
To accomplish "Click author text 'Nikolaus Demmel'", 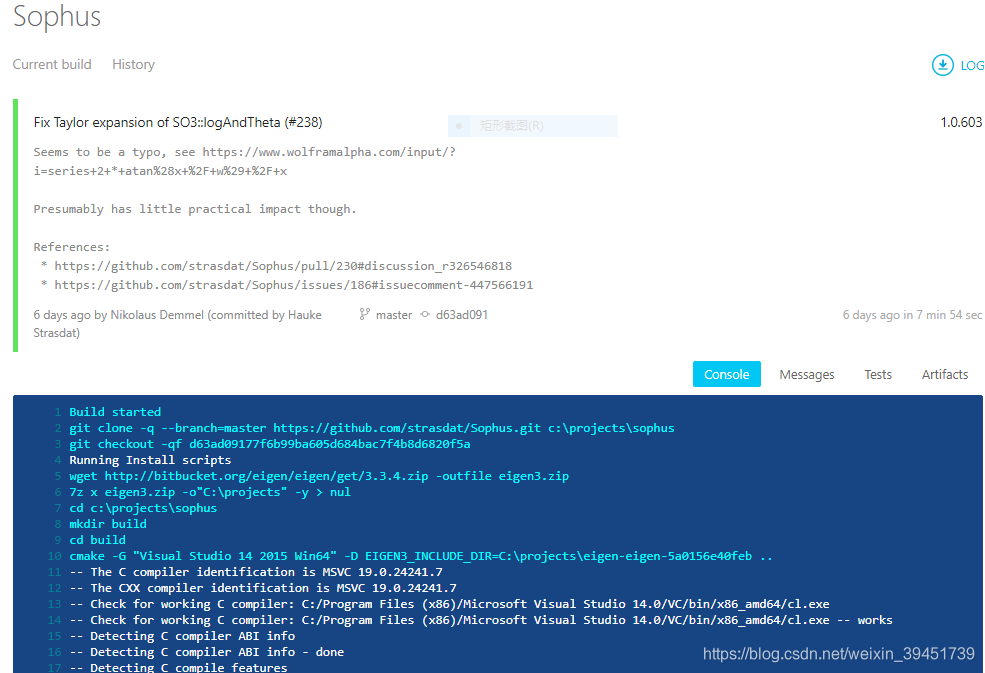I will [157, 315].
